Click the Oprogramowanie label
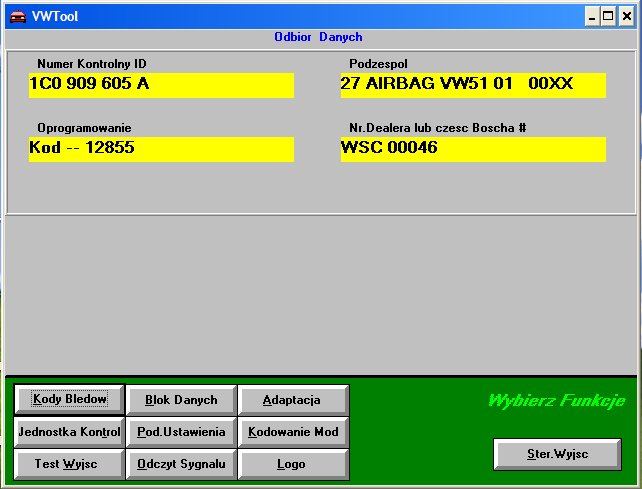The width and height of the screenshot is (642, 489). coord(84,128)
